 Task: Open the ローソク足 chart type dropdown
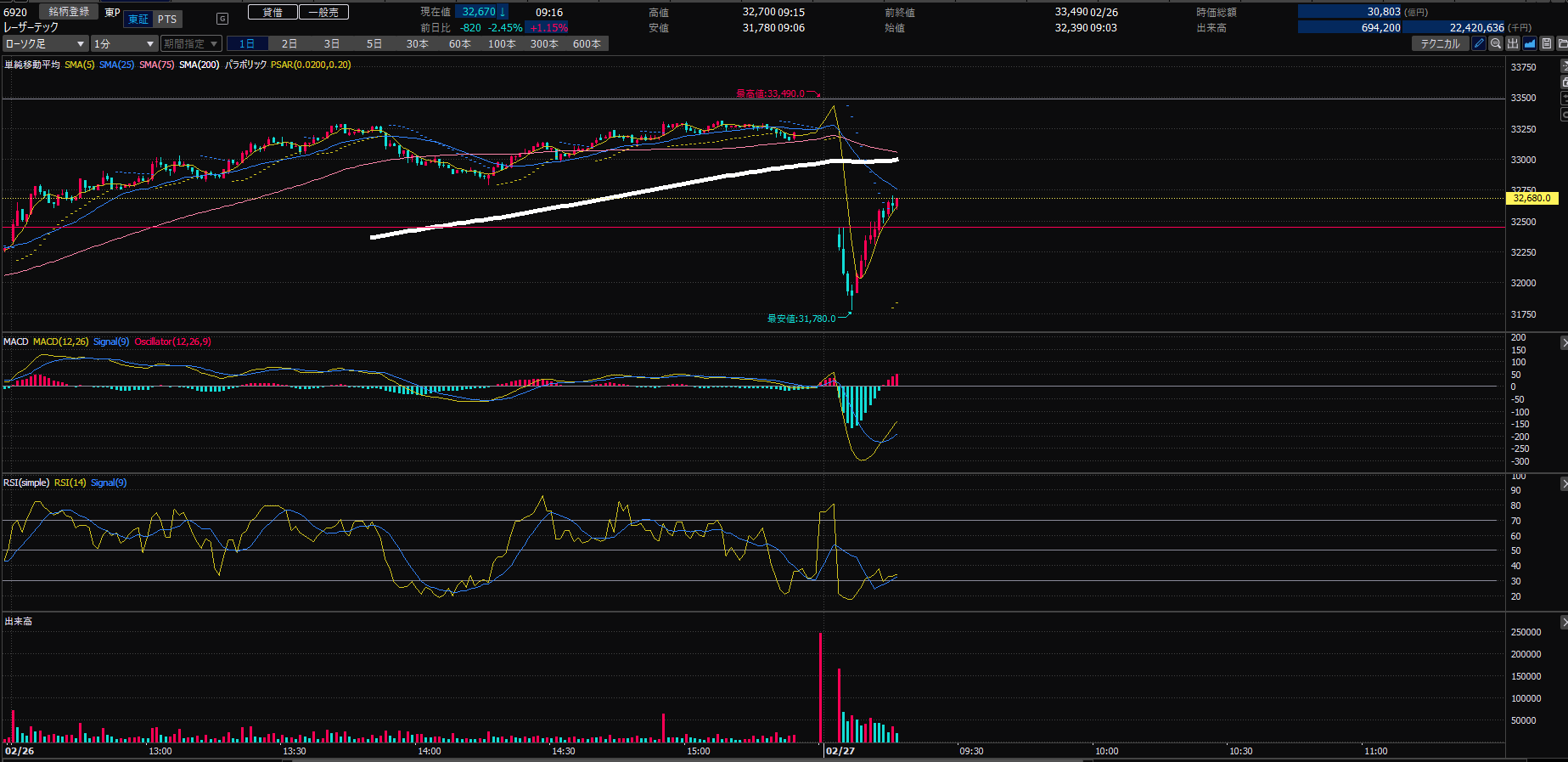tap(45, 43)
